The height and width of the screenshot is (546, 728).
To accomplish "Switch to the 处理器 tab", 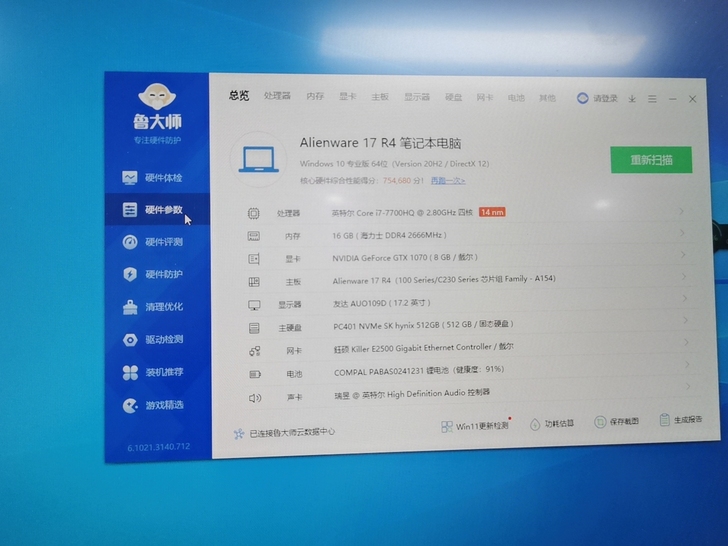I will coord(277,96).
